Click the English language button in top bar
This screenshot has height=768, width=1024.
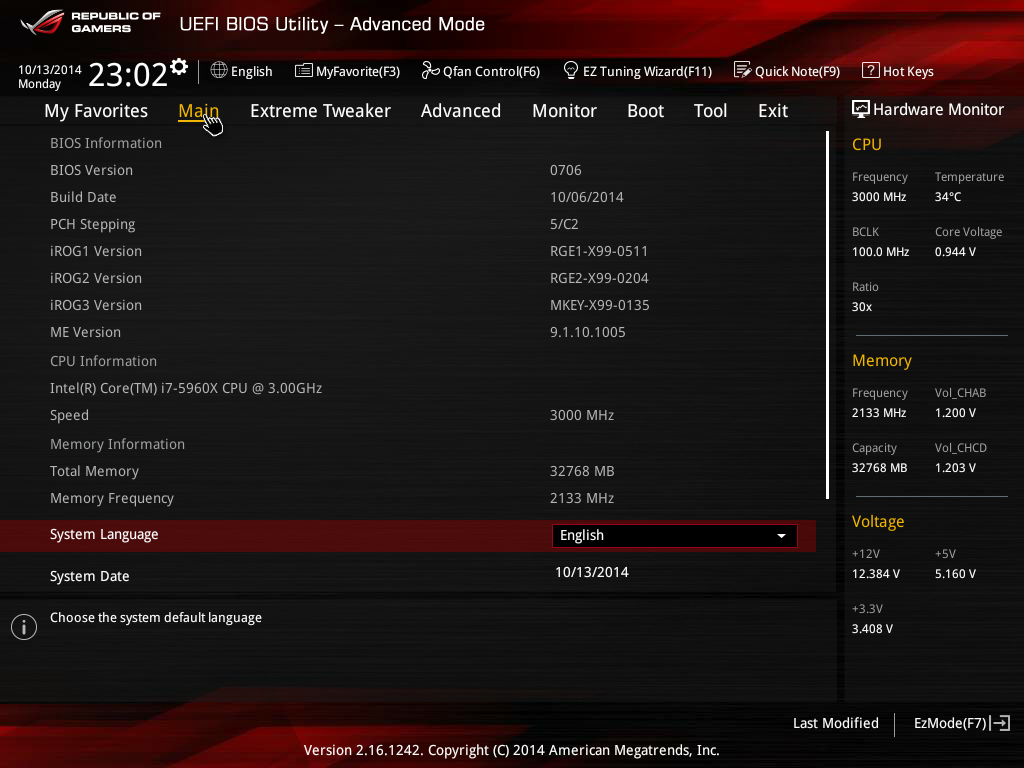251,71
